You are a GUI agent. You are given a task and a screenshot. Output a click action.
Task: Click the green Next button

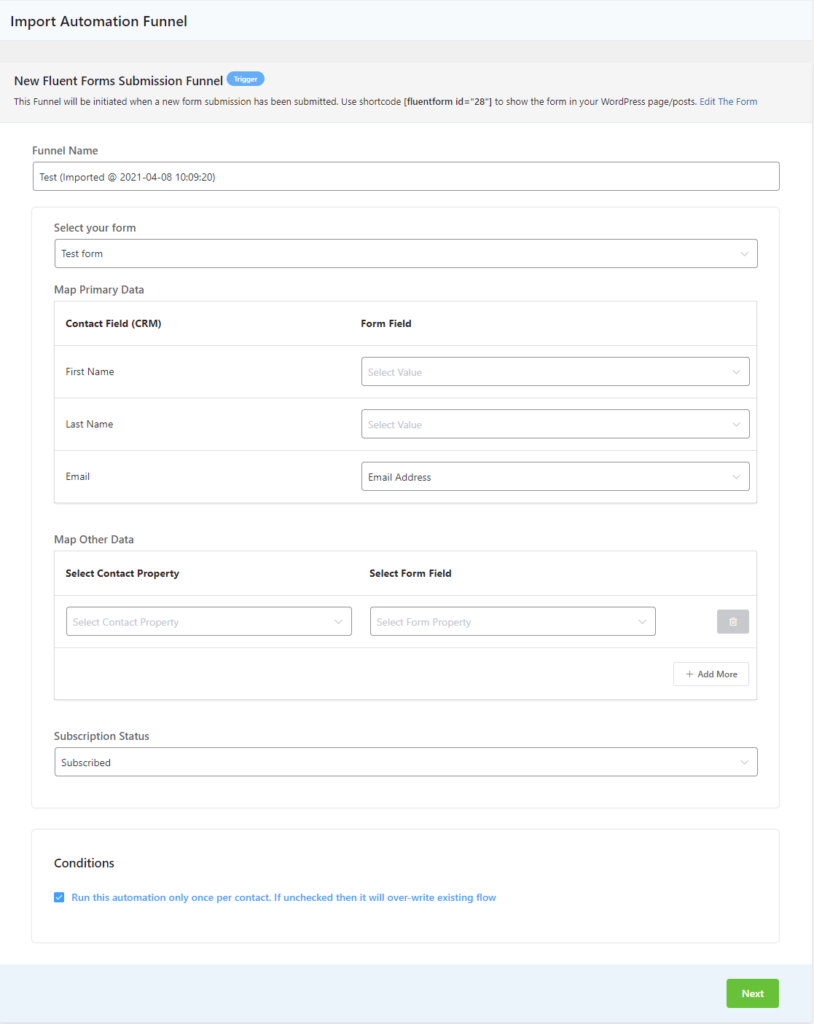[x=753, y=993]
